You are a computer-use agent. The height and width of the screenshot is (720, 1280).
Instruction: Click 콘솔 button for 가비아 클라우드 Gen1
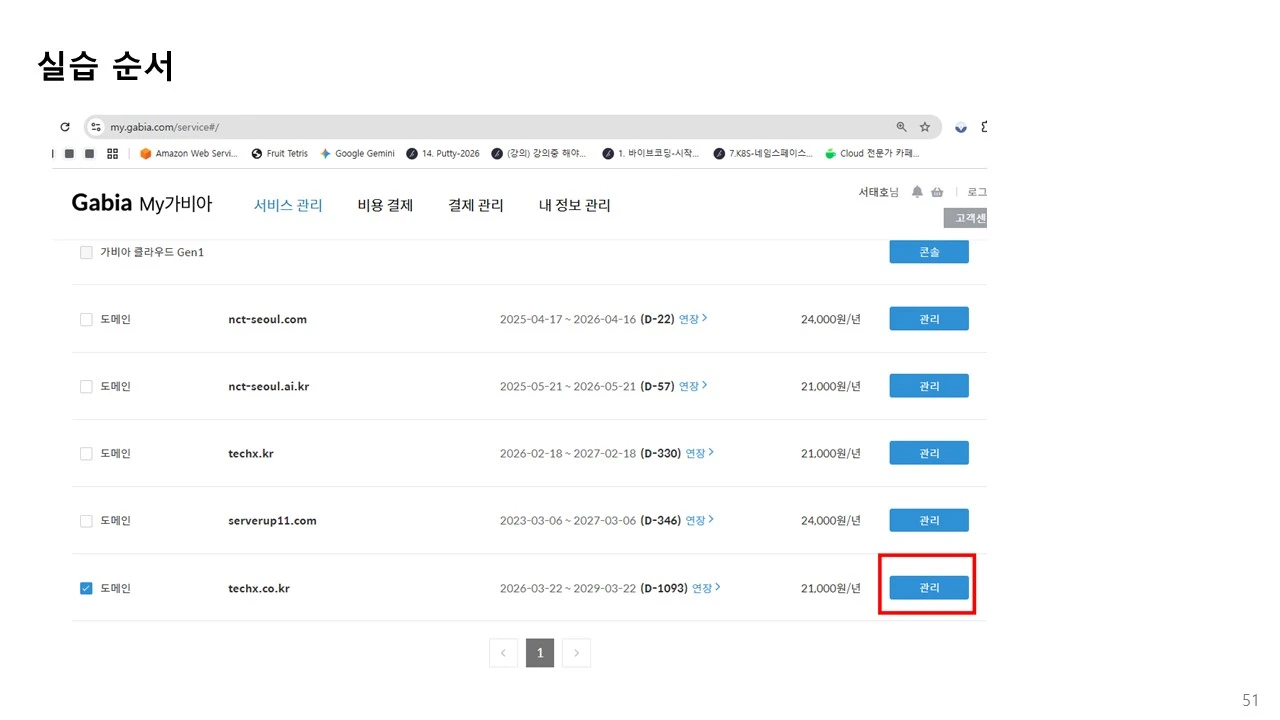pos(929,252)
